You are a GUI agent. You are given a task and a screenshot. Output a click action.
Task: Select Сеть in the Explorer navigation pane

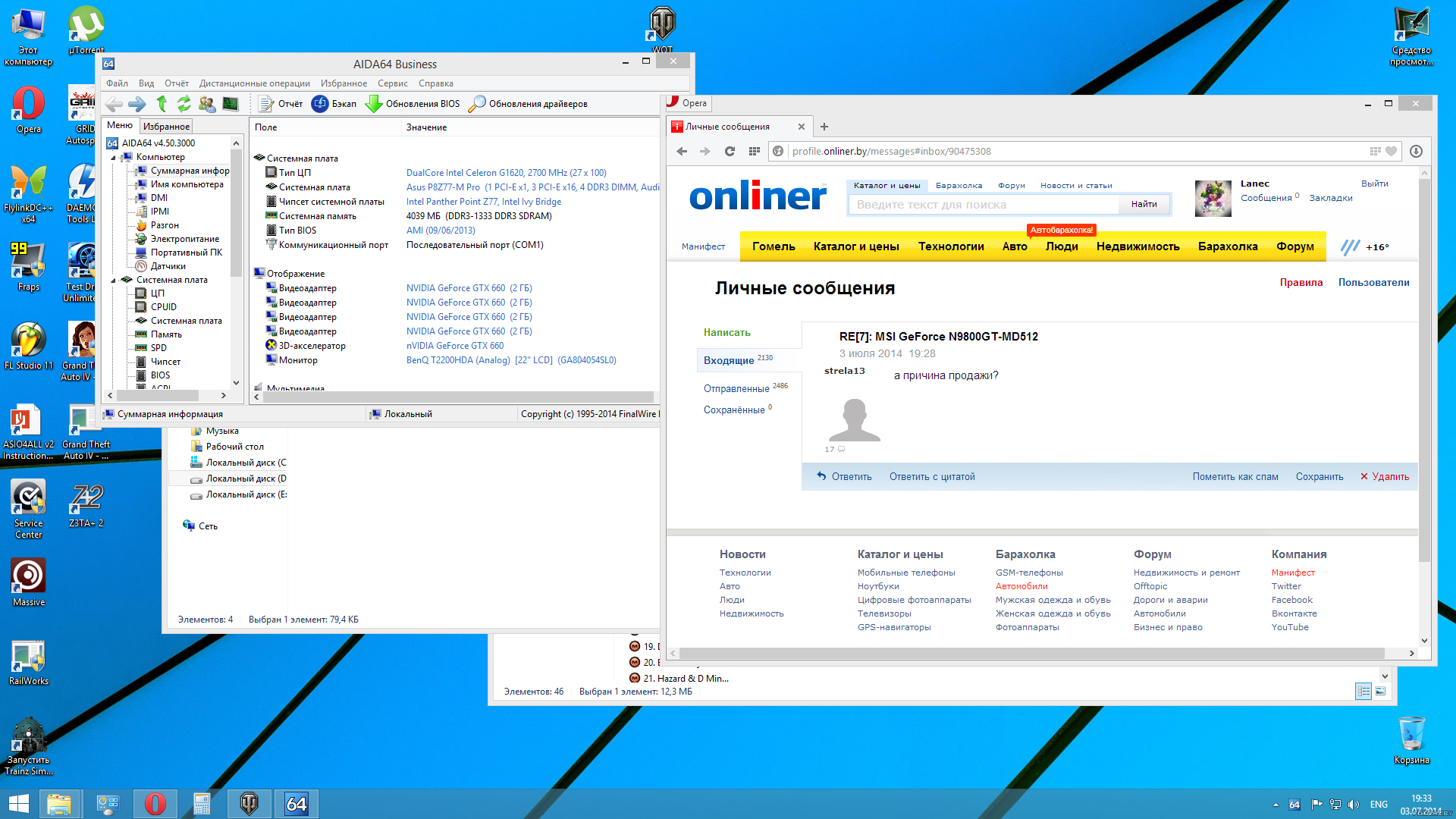[200, 526]
